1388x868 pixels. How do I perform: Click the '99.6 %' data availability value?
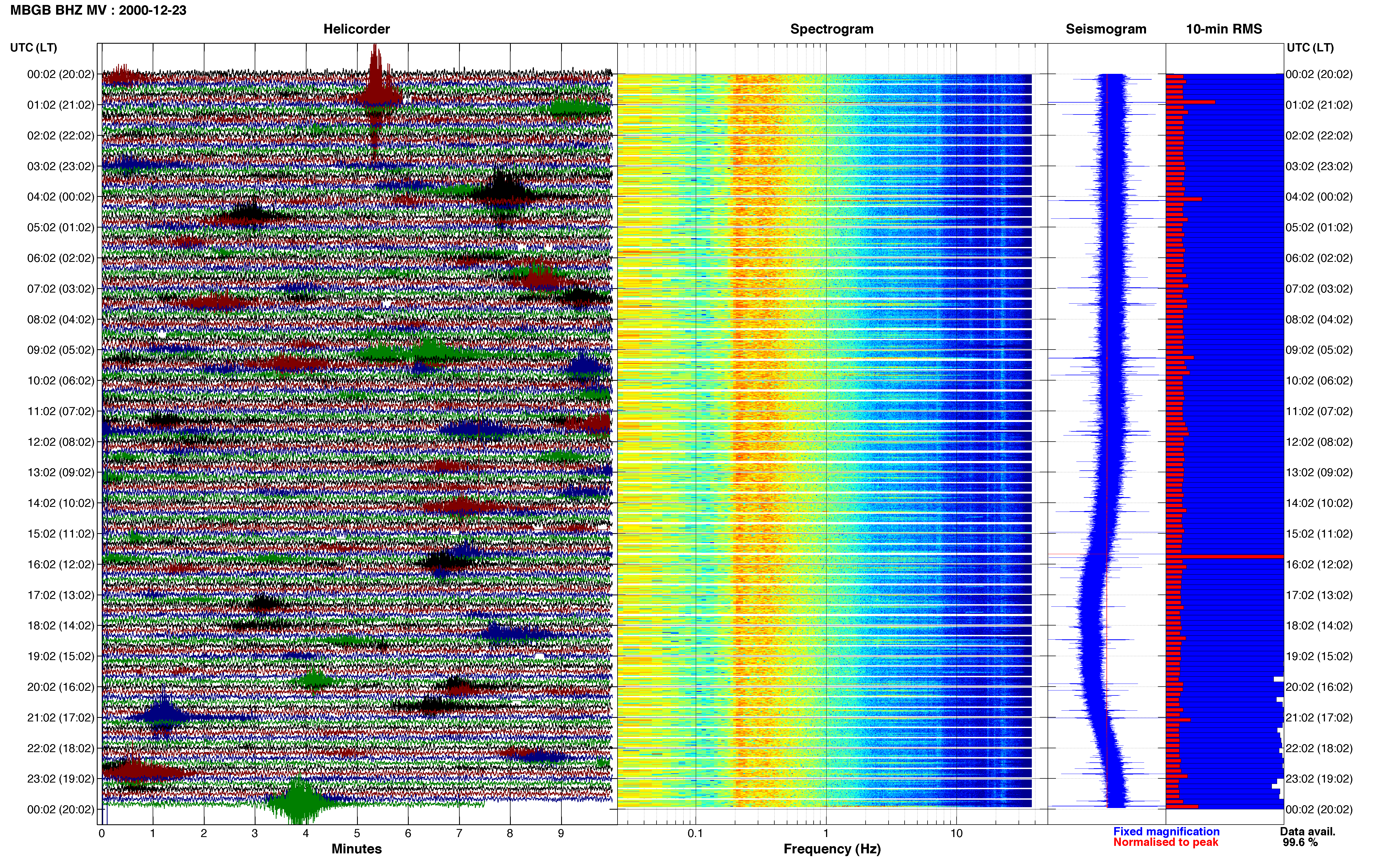pyautogui.click(x=1300, y=842)
